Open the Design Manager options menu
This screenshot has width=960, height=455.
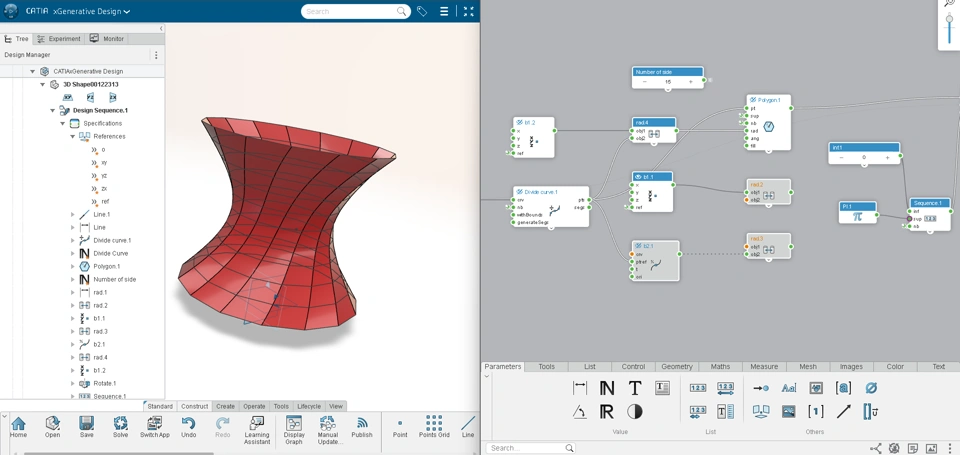(156, 55)
